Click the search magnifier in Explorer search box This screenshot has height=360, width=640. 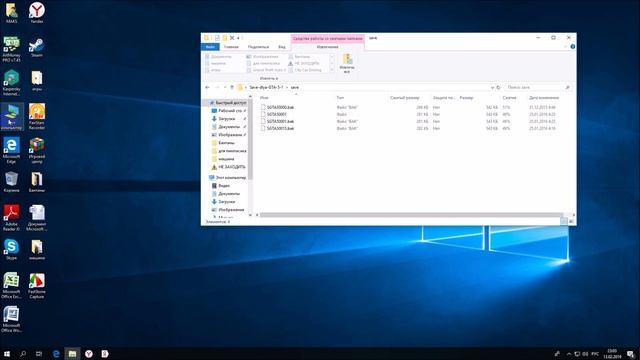(567, 87)
